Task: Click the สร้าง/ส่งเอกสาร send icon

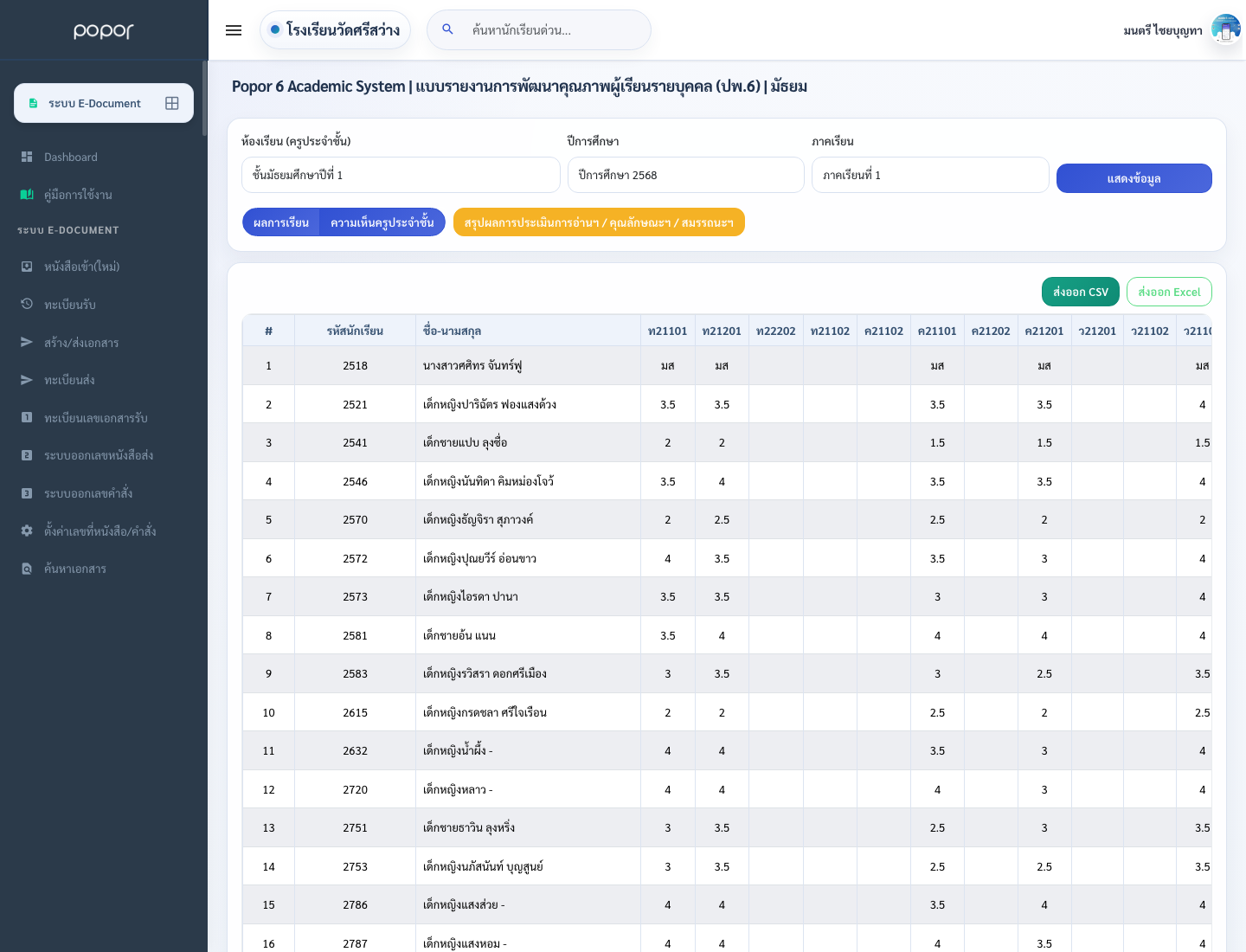Action: (x=27, y=343)
